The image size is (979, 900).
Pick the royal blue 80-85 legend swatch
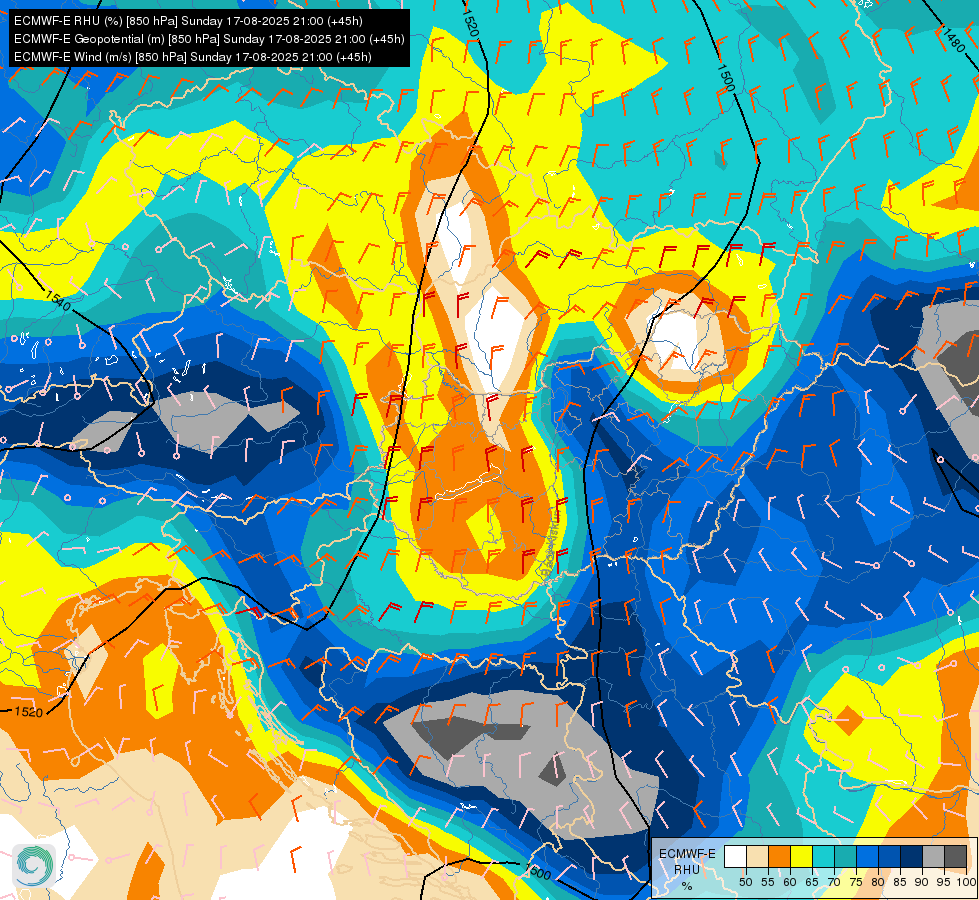[889, 856]
